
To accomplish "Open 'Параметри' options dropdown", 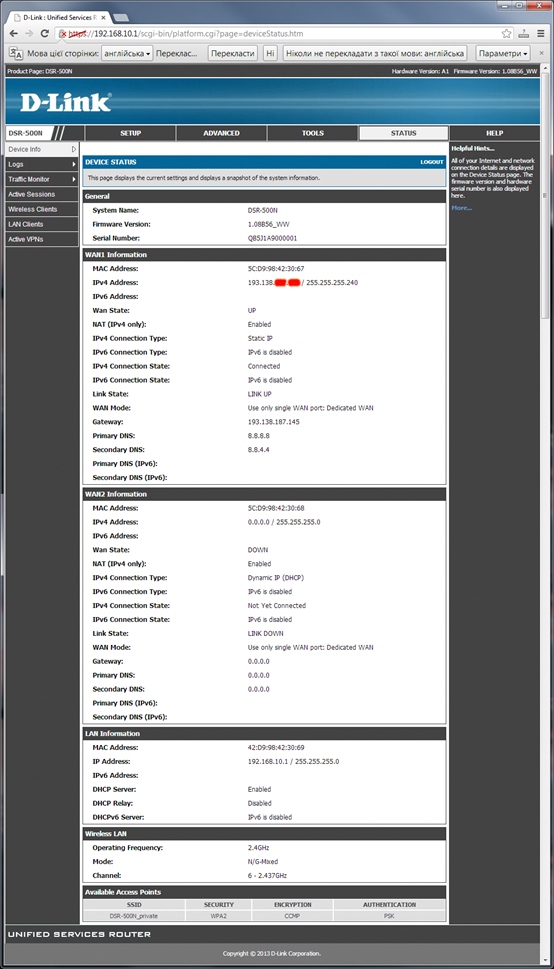I will coord(504,54).
